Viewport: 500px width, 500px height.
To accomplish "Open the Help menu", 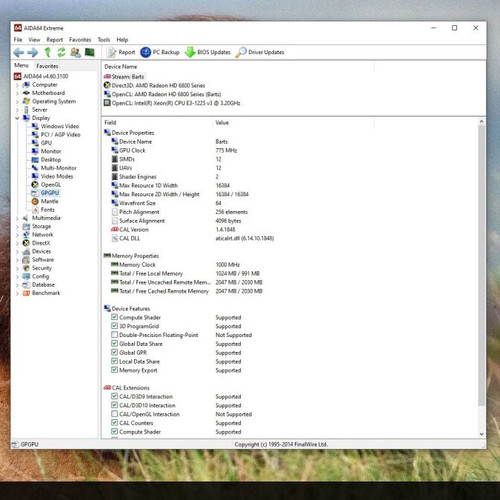I will pyautogui.click(x=122, y=40).
